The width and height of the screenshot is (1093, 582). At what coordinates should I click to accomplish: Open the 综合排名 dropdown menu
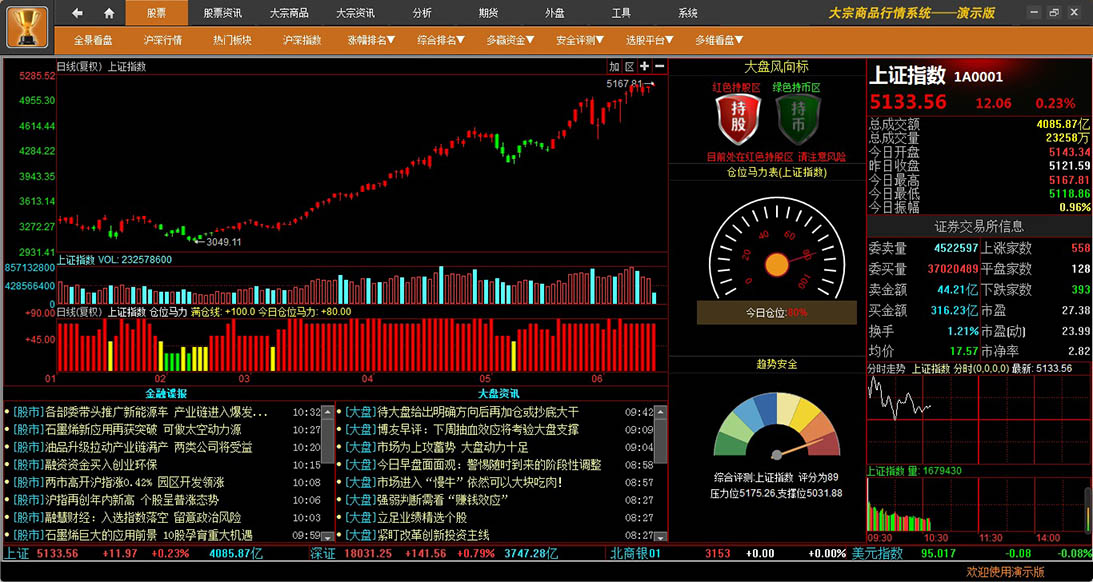(441, 40)
